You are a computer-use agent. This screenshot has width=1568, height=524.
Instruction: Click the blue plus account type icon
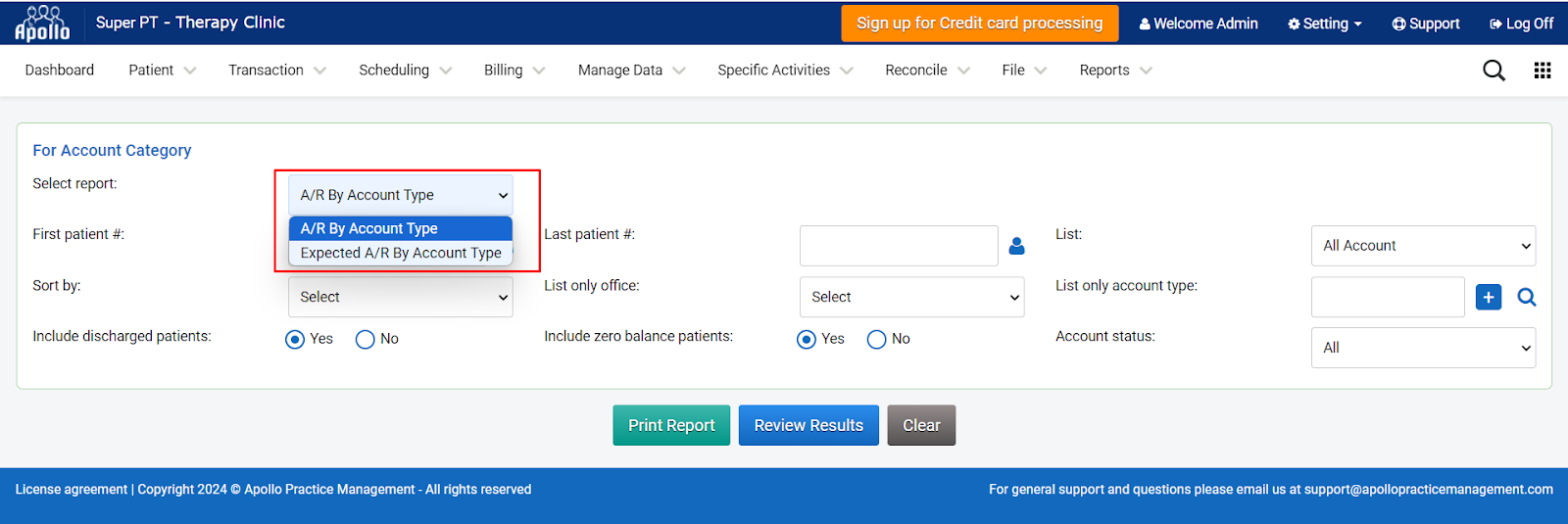pos(1489,297)
